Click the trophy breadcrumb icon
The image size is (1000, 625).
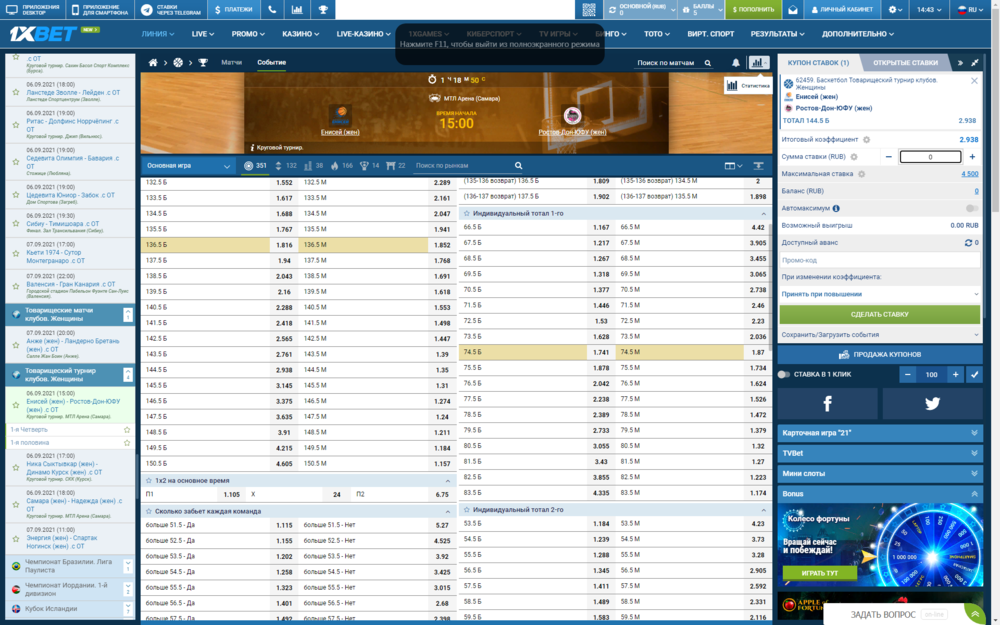(203, 62)
